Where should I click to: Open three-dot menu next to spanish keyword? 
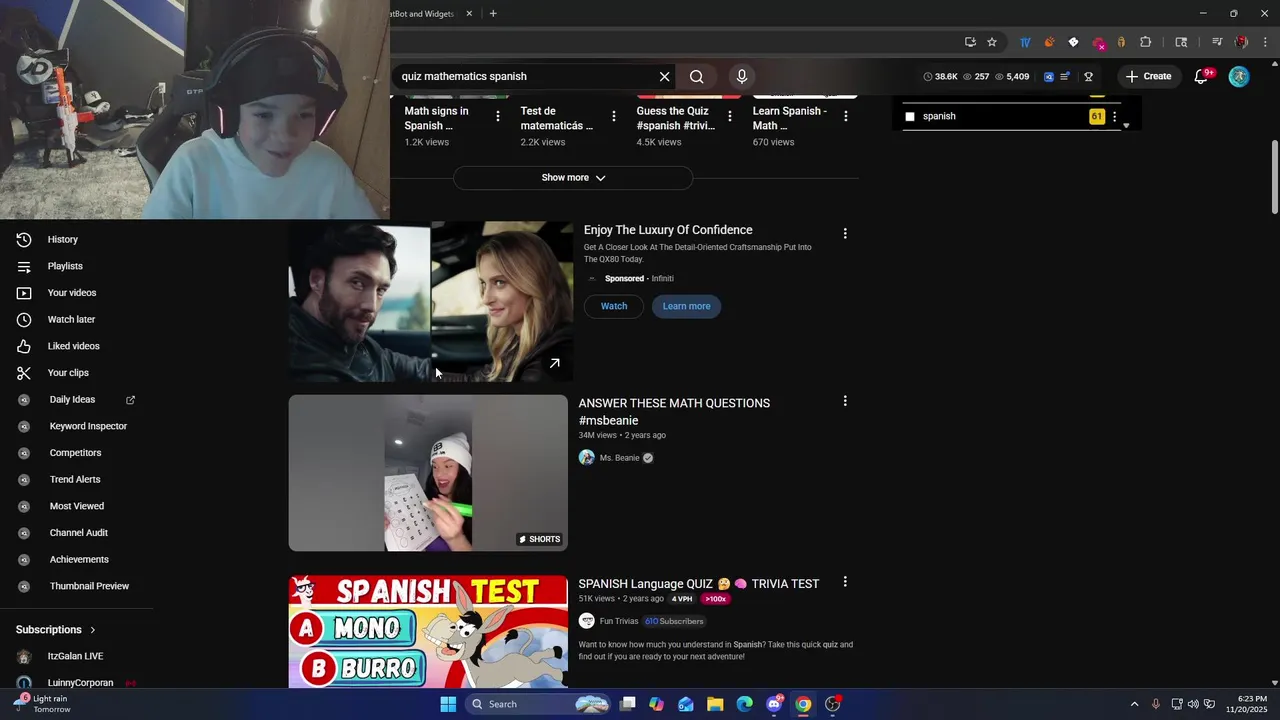point(1114,117)
